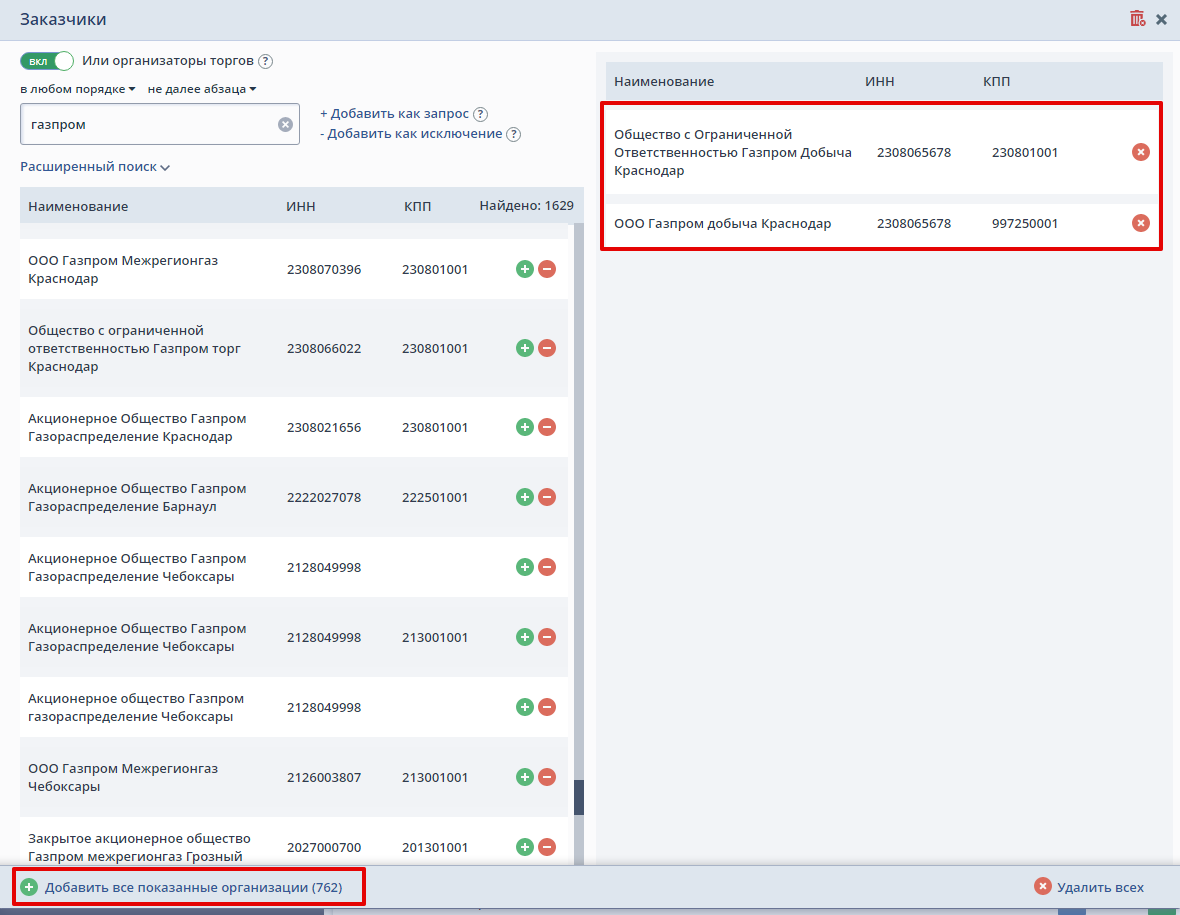Add Газпром межрегионгаз Грозный with plus icon
Screen dimensions: 1180x915
point(525,847)
